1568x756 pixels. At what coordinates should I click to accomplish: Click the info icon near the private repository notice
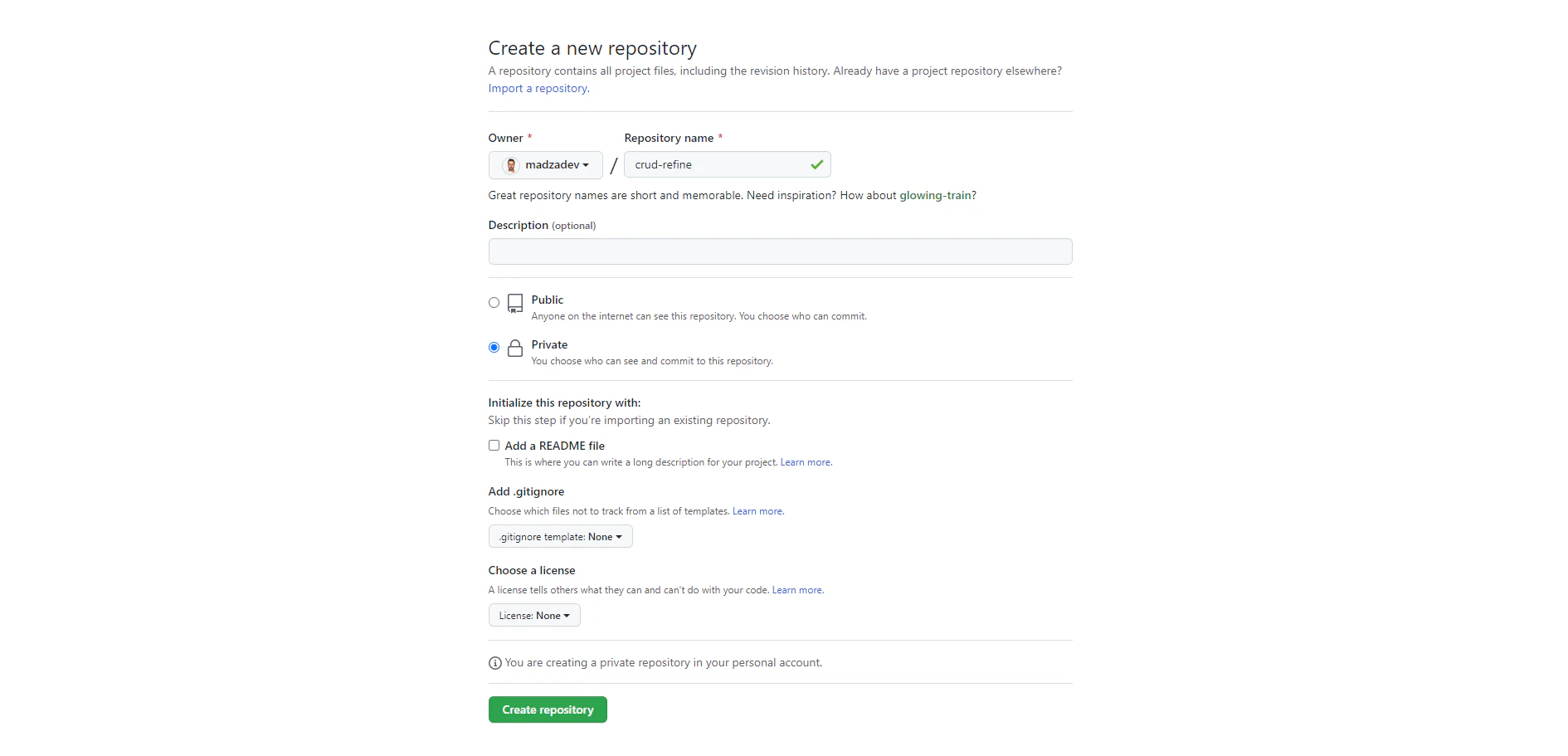[x=494, y=663]
